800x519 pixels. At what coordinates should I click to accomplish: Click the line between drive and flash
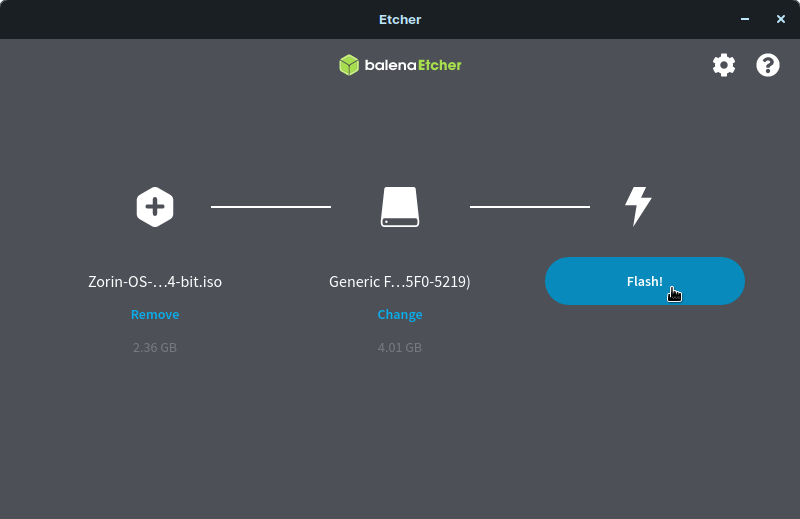[x=530, y=207]
